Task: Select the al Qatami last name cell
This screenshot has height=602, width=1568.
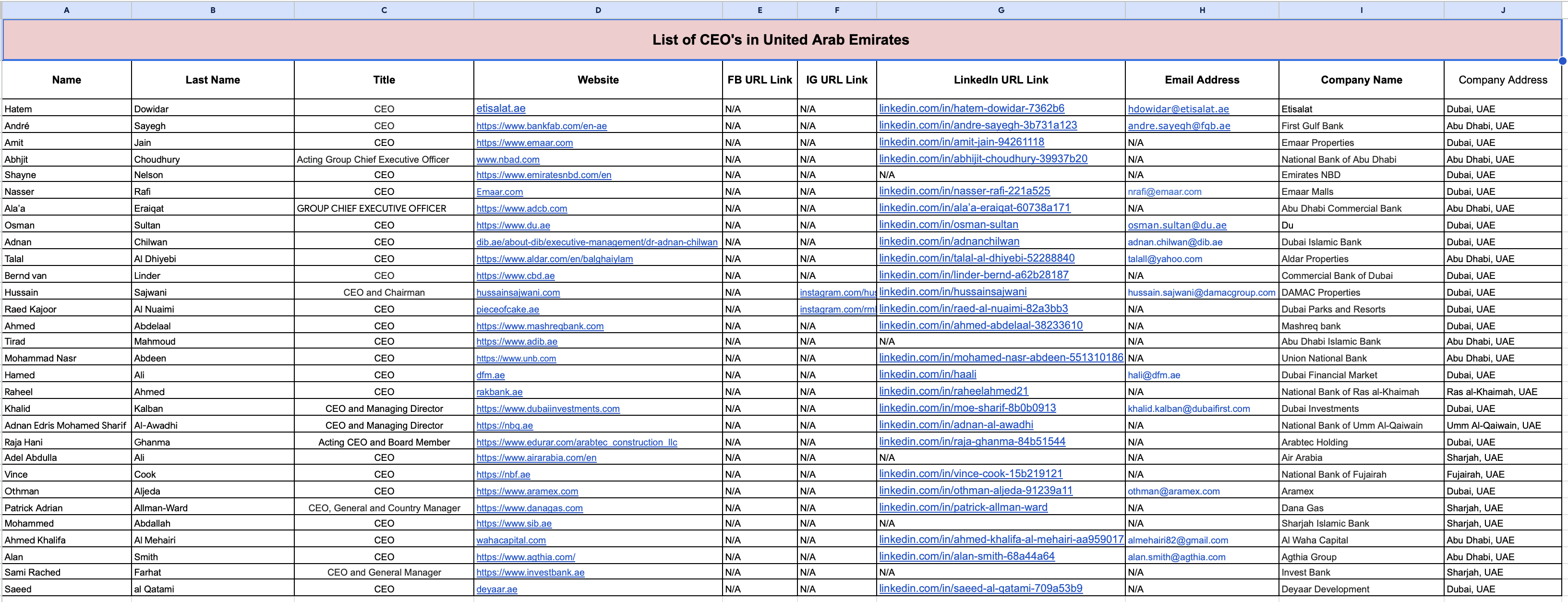Action: tap(212, 589)
